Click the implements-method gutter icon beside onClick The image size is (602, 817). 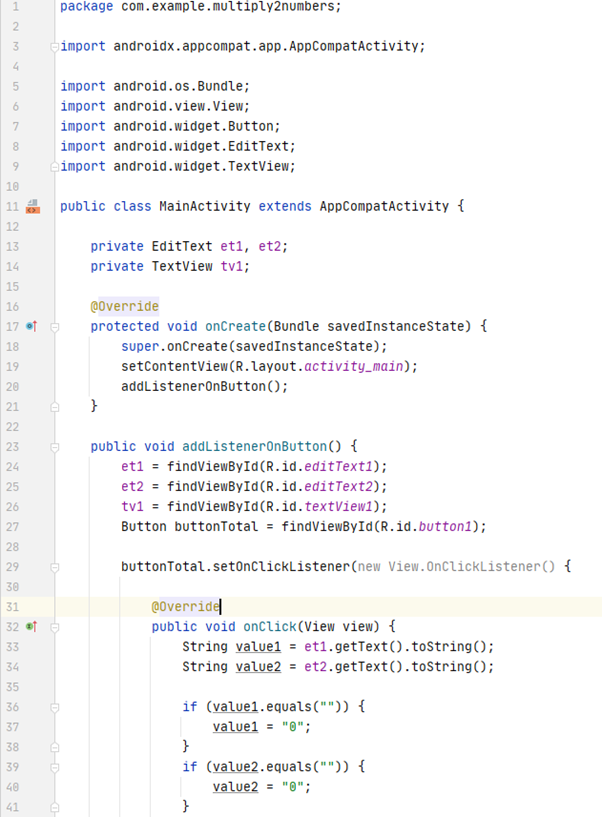(32, 626)
